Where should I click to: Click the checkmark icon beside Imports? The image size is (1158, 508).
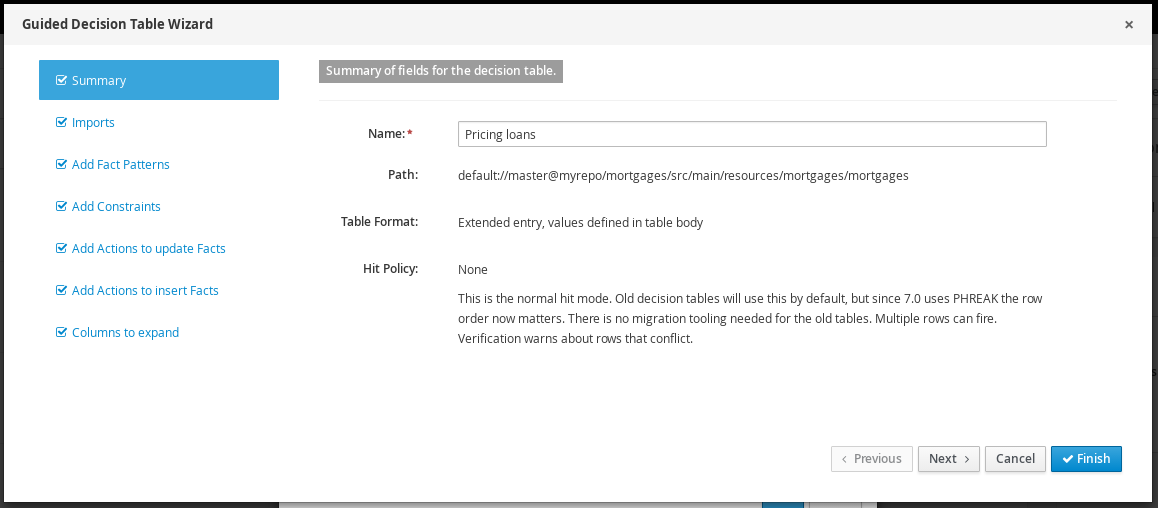click(62, 123)
